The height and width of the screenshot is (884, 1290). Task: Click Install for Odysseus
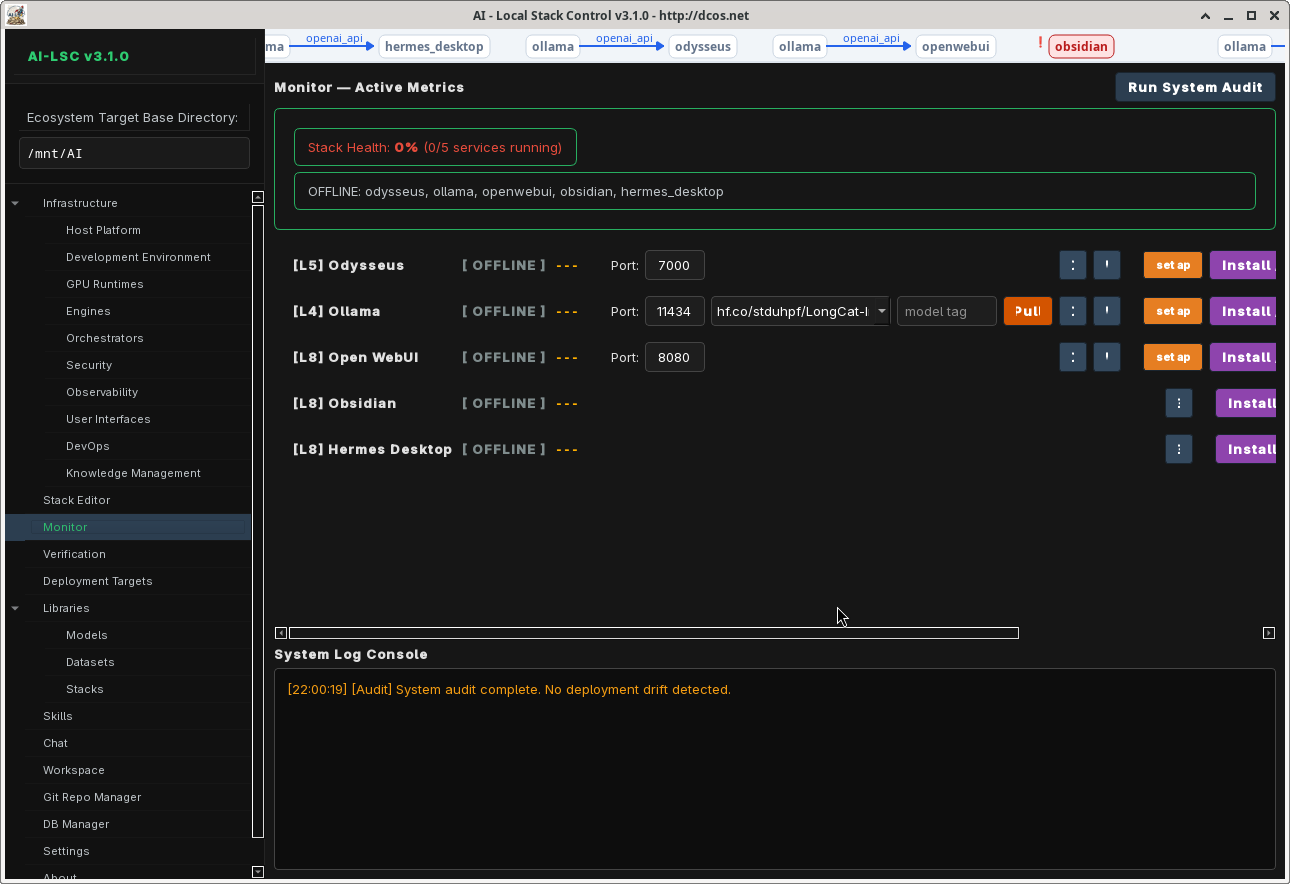pos(1243,265)
